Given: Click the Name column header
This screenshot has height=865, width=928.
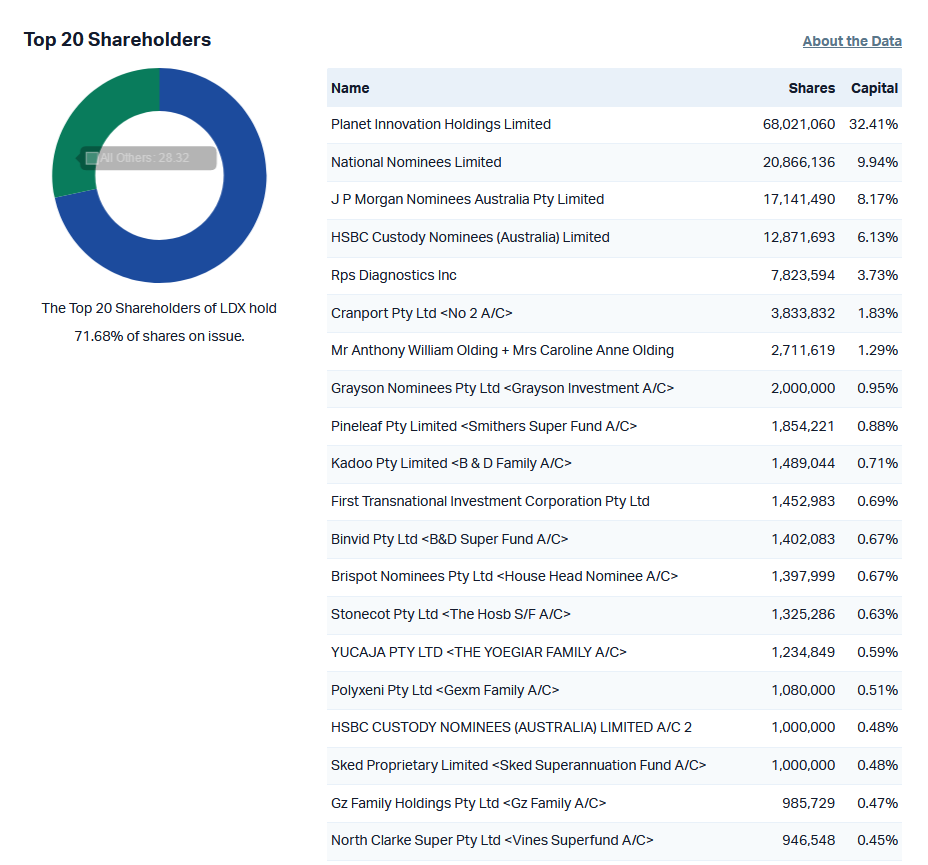Looking at the screenshot, I should [350, 88].
